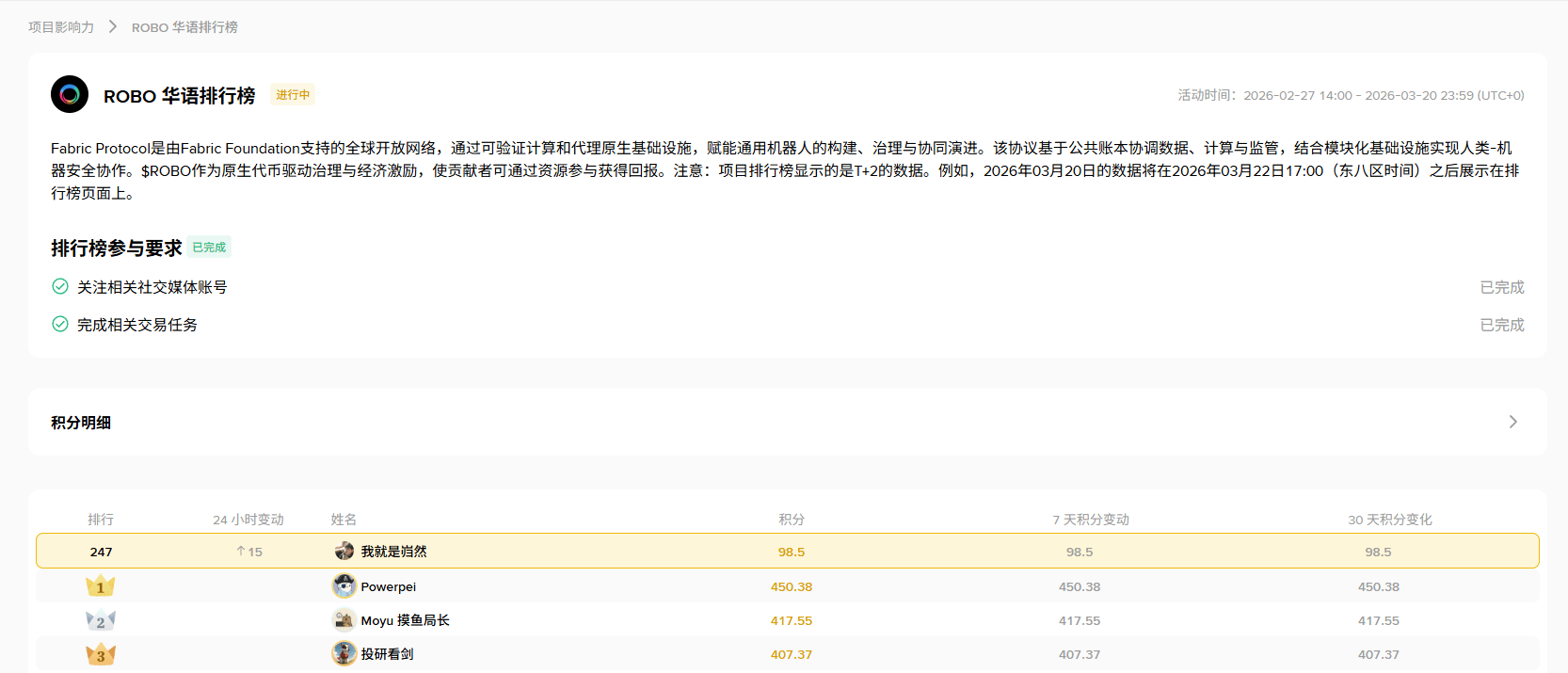The image size is (1568, 673).
Task: Click the 30 天积分变化 column header
Action: [x=1390, y=520]
